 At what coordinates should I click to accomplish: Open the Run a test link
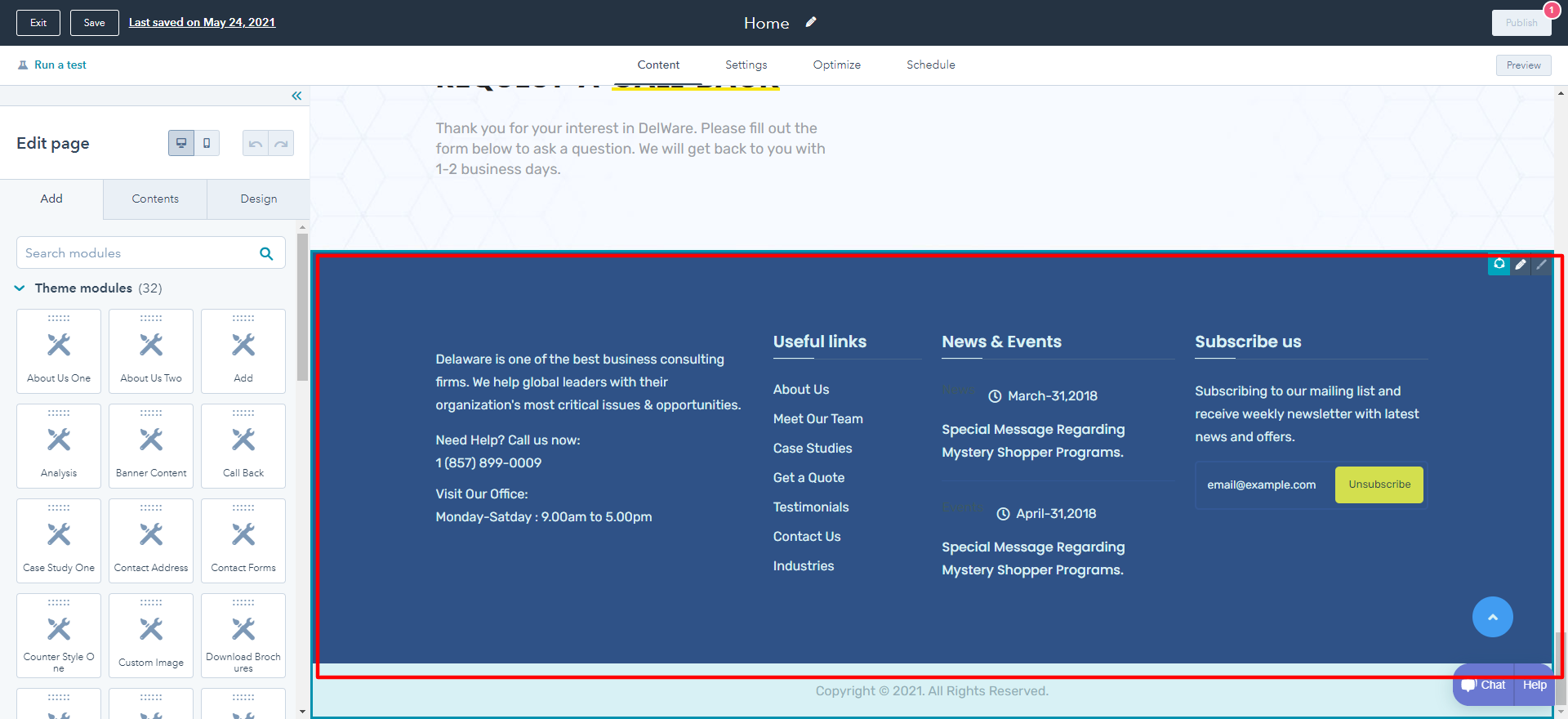pyautogui.click(x=60, y=65)
